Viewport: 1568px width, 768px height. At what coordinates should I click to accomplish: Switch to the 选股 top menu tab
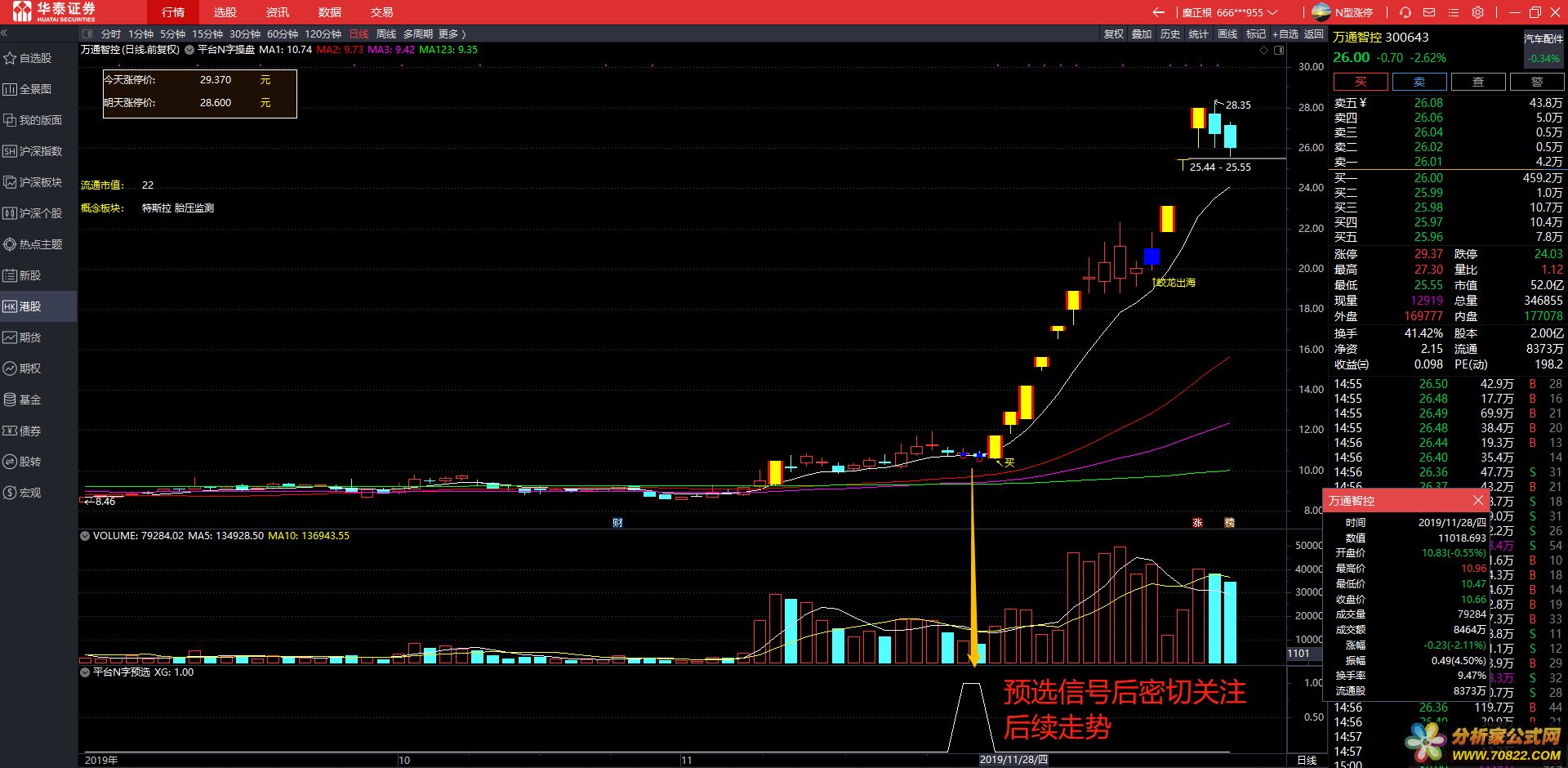225,12
